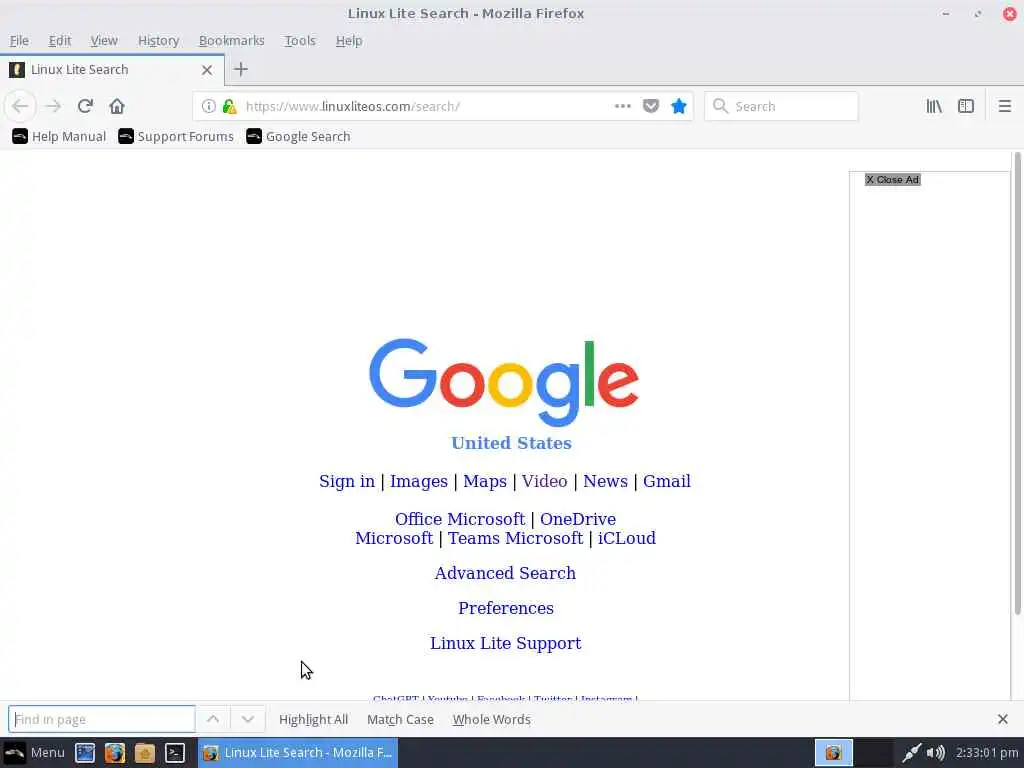Open the Bookmarks menu
Image resolution: width=1024 pixels, height=768 pixels.
click(232, 40)
